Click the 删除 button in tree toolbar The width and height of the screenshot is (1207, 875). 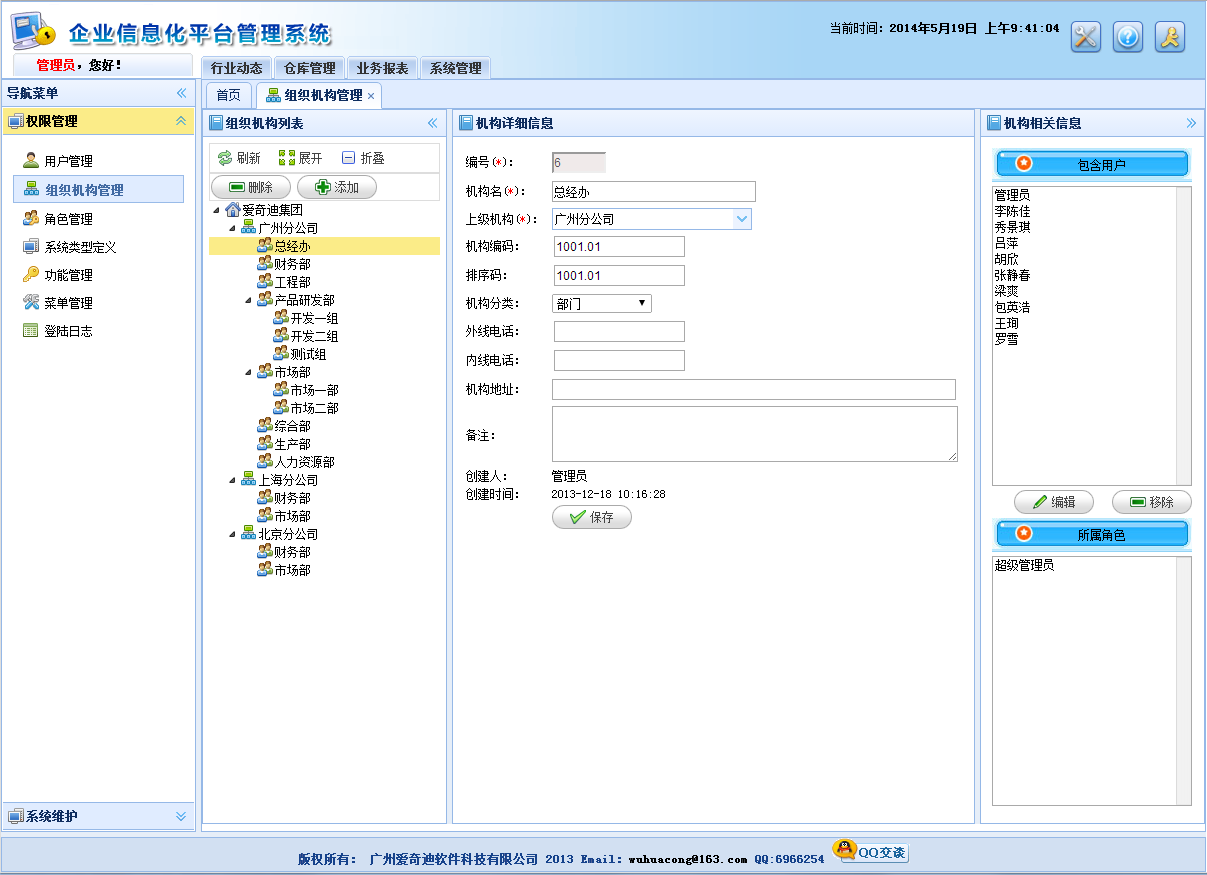click(250, 187)
